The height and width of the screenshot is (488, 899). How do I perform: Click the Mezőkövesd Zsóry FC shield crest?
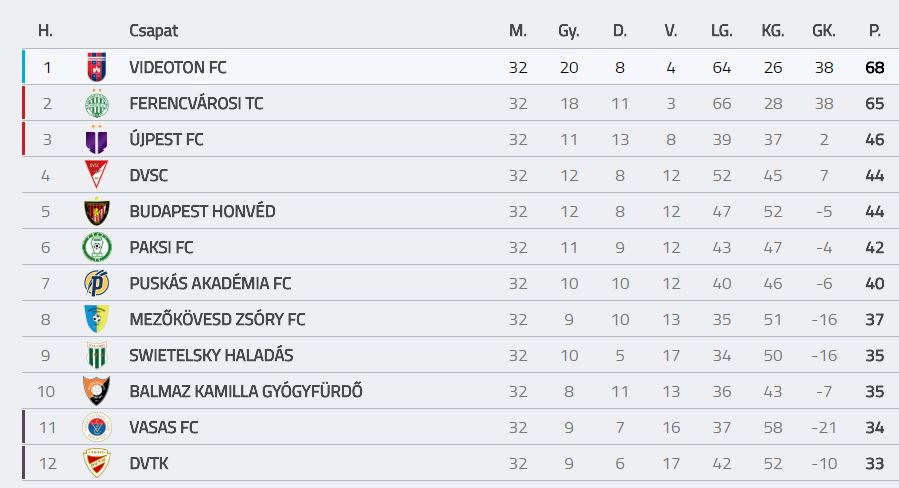(x=96, y=319)
